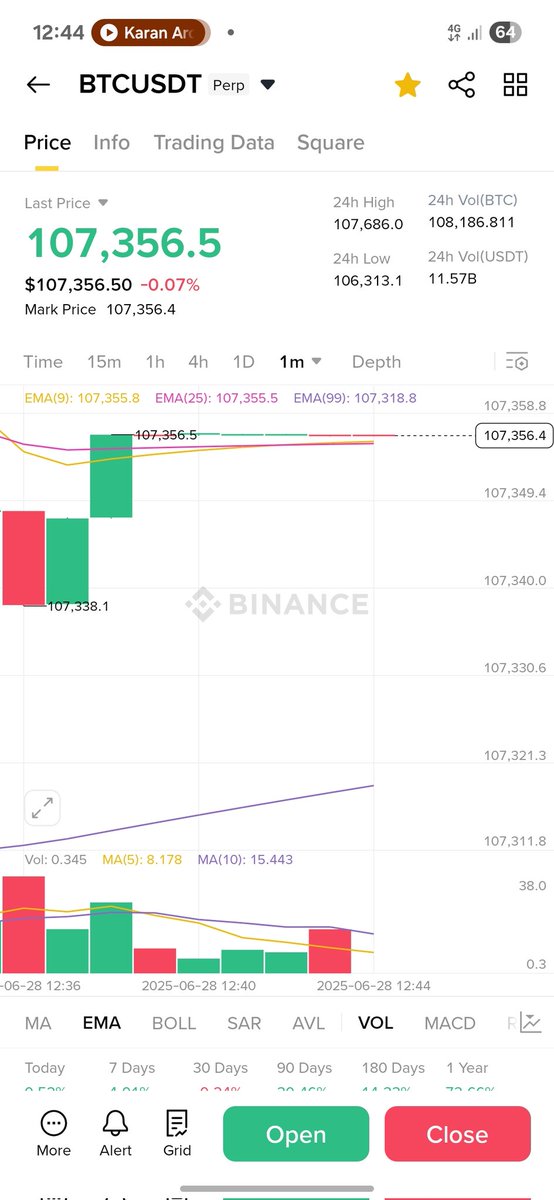The image size is (554, 1200).
Task: Tap the 180 Days performance label
Action: (393, 1068)
